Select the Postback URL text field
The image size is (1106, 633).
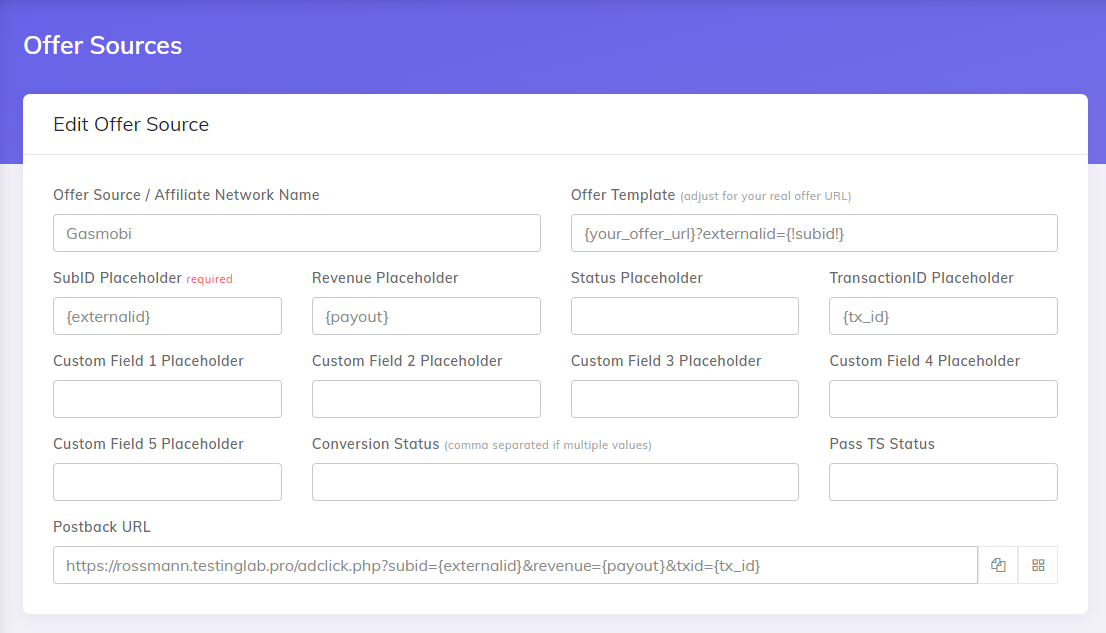point(515,565)
